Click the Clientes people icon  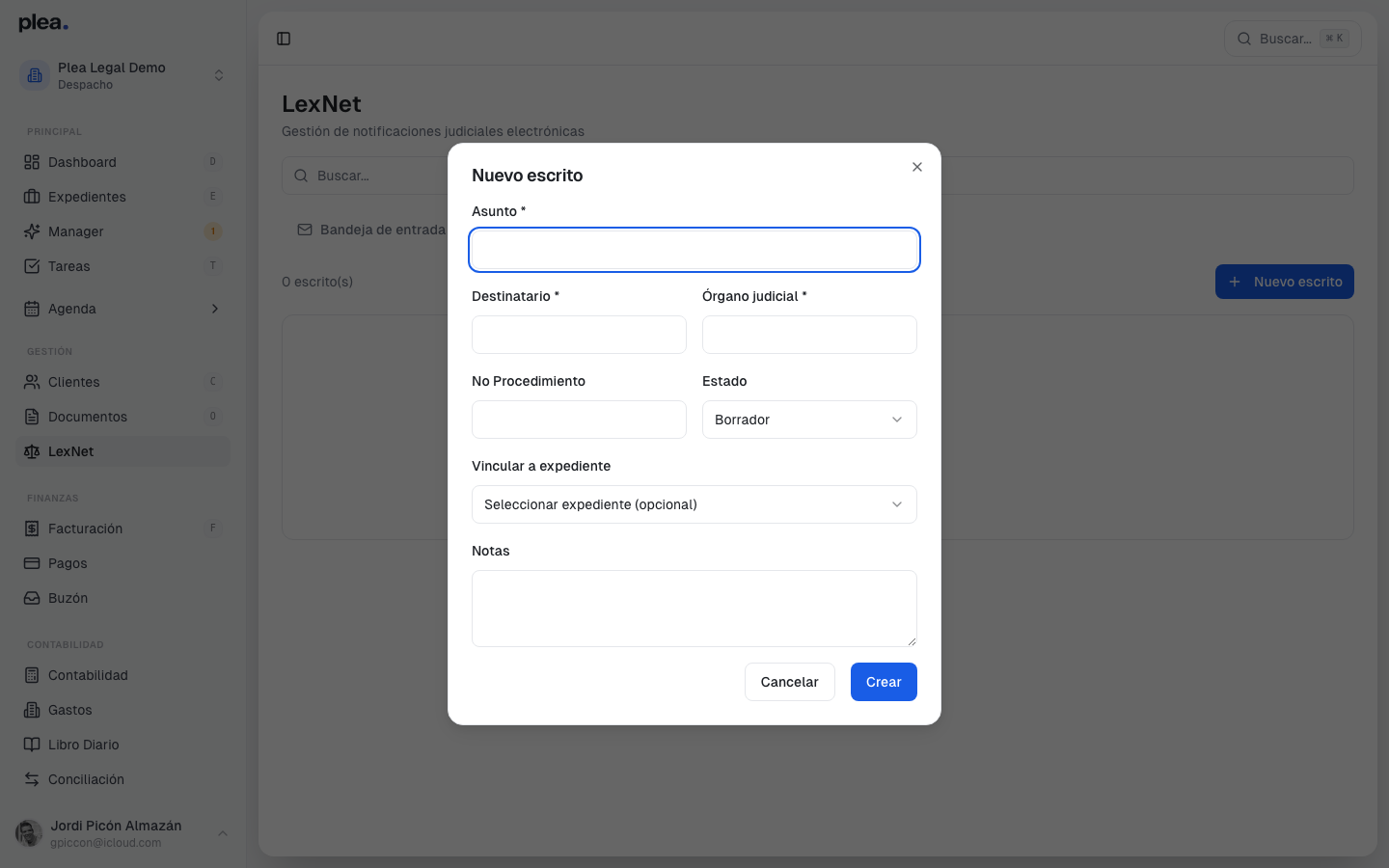(32, 382)
